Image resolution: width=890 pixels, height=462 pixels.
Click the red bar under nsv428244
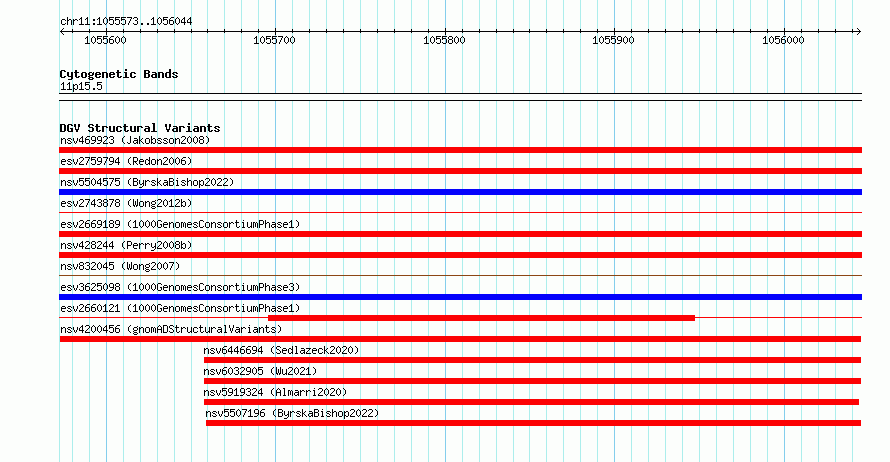coord(460,255)
